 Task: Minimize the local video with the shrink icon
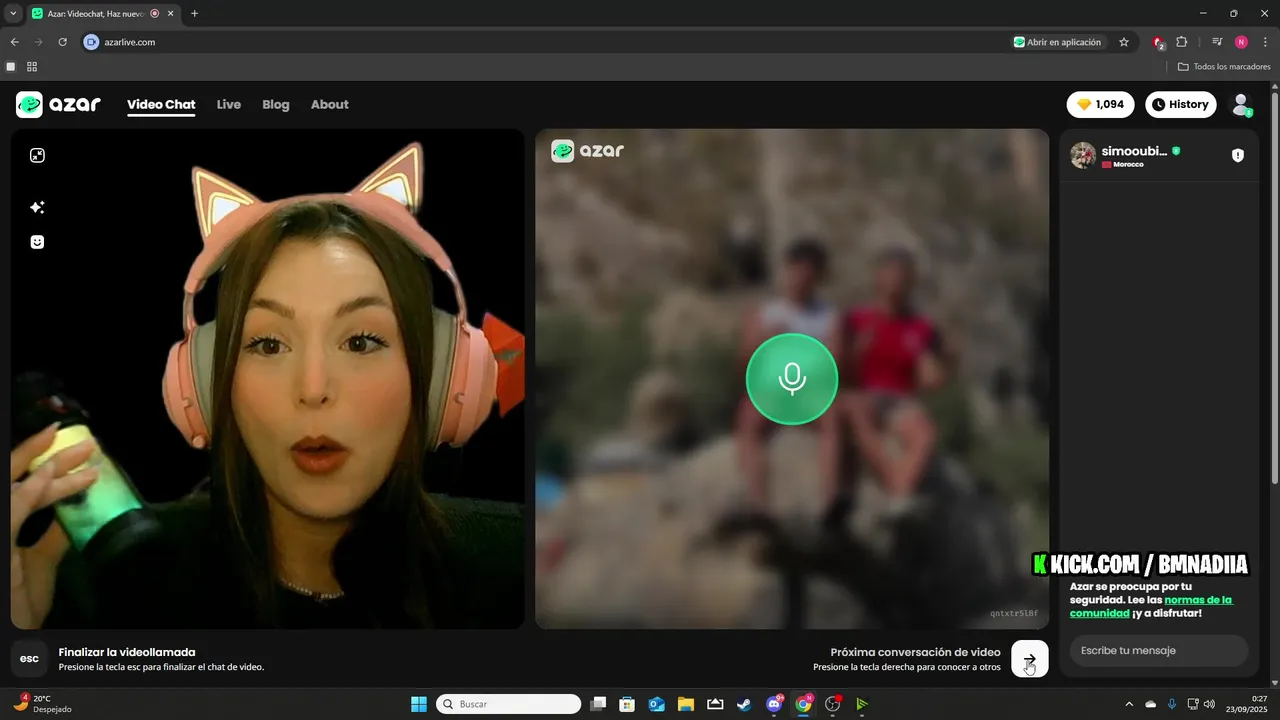[x=37, y=155]
